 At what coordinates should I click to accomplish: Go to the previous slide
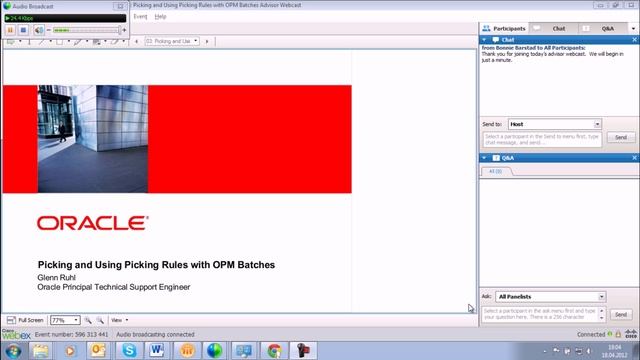tap(137, 41)
